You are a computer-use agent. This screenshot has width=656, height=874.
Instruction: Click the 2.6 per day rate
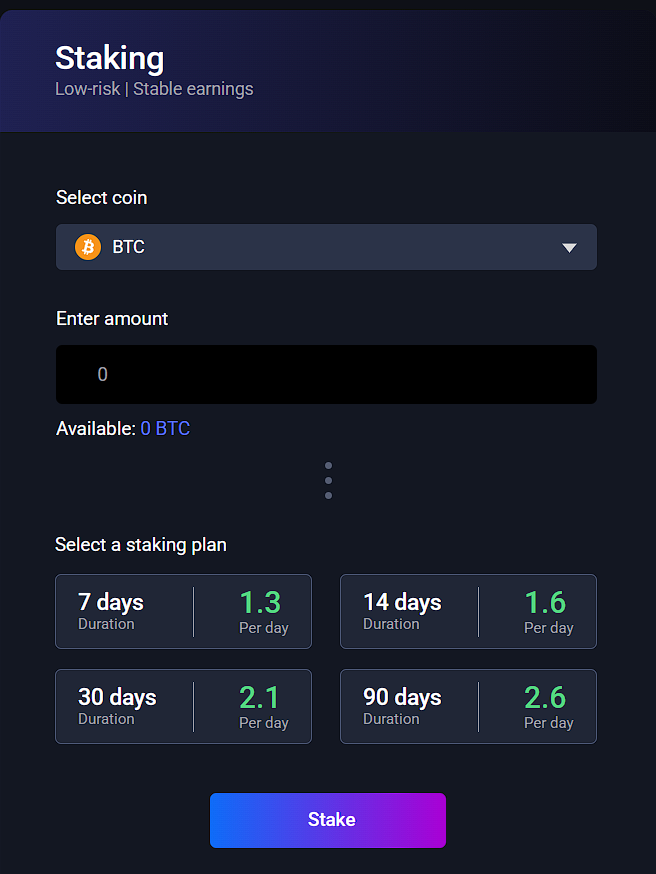tap(545, 698)
